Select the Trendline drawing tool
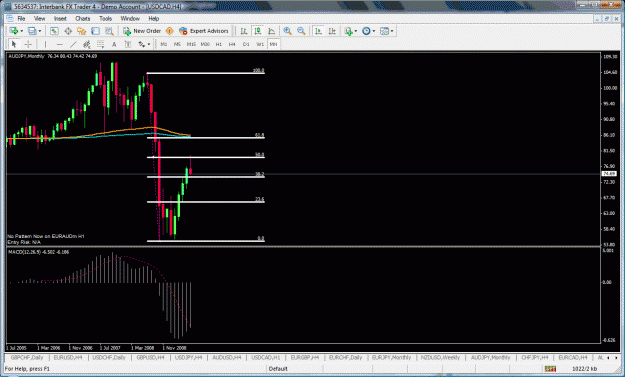The width and height of the screenshot is (625, 377). point(73,44)
